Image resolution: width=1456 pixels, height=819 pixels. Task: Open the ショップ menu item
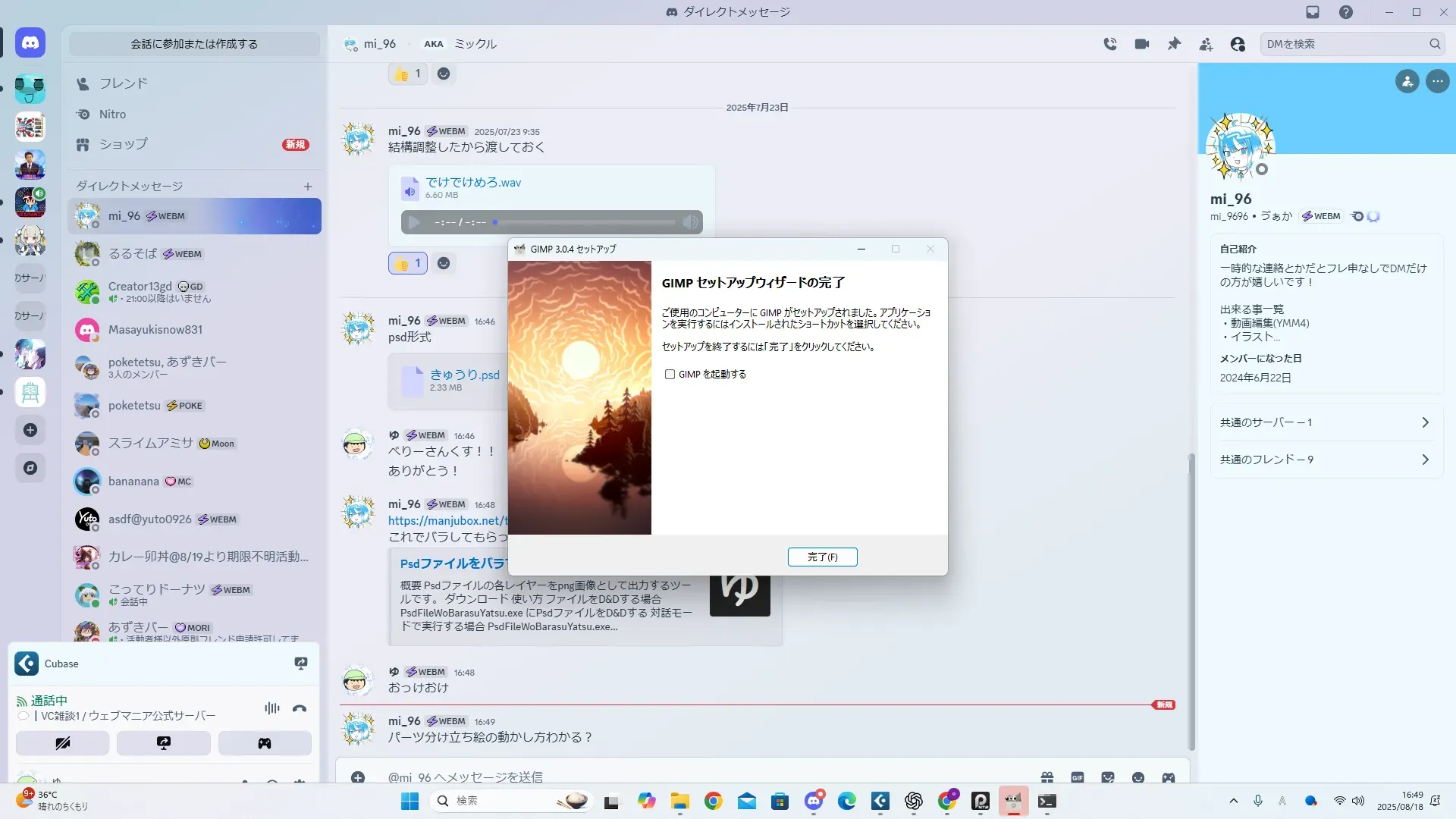coord(123,144)
